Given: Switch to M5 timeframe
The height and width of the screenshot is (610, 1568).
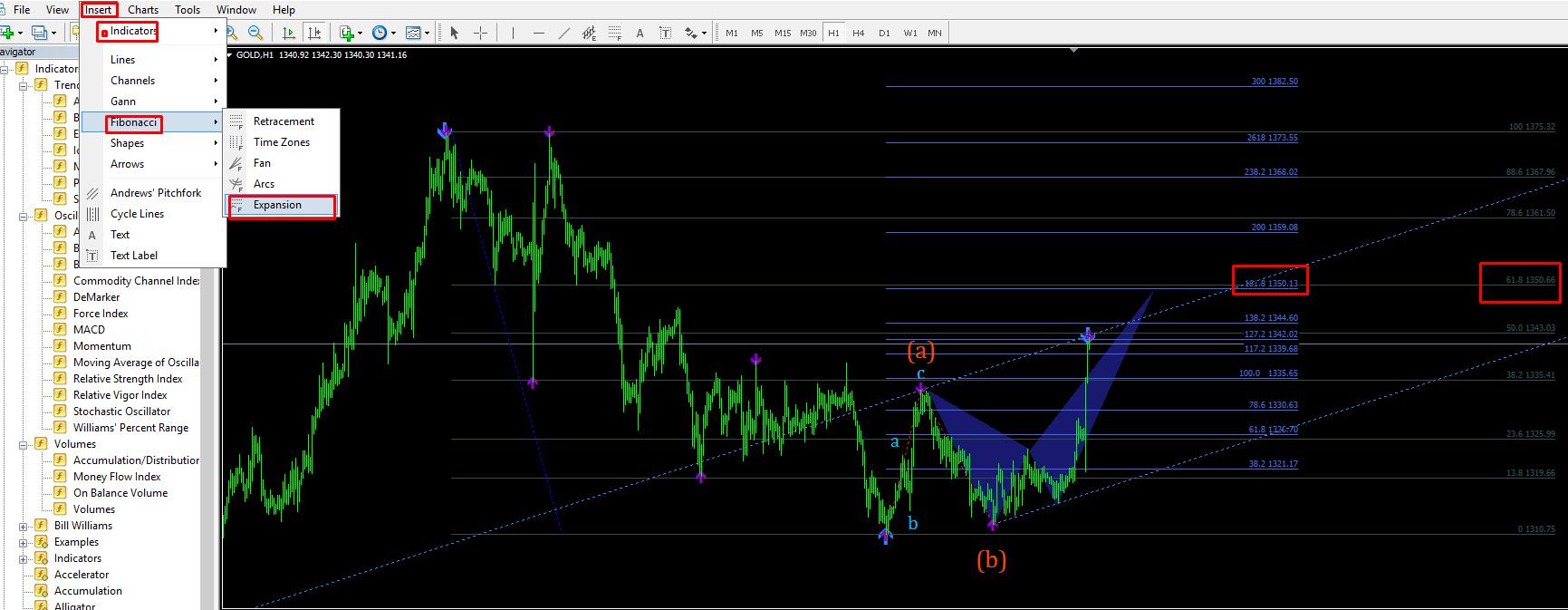Looking at the screenshot, I should (x=757, y=33).
